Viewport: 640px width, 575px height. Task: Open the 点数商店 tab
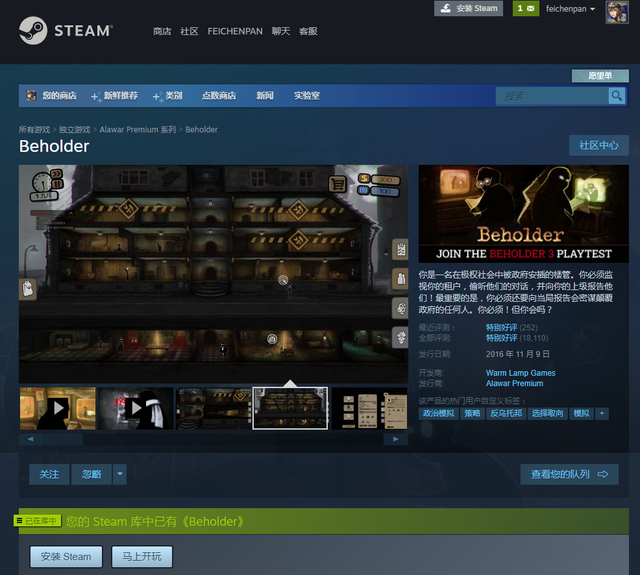coord(219,96)
